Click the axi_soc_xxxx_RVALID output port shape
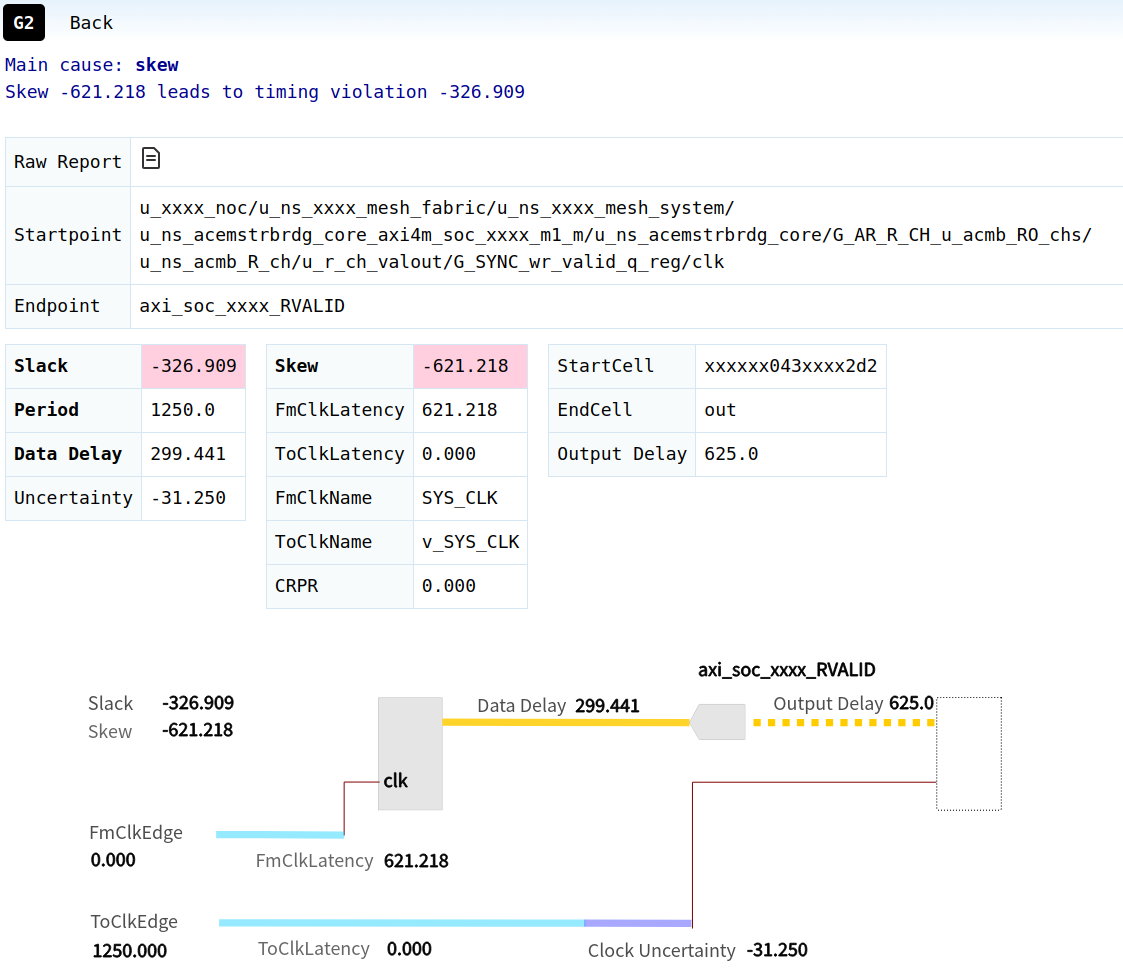 719,721
